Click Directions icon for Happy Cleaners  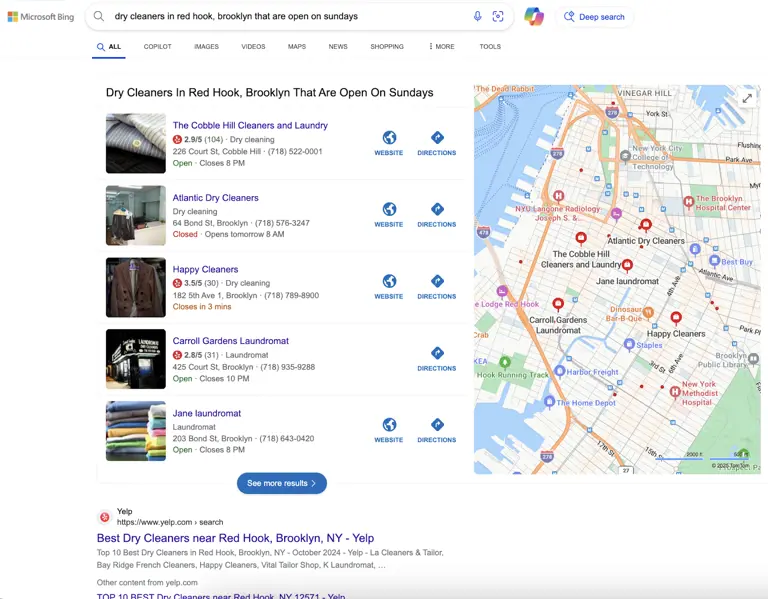pos(436,287)
